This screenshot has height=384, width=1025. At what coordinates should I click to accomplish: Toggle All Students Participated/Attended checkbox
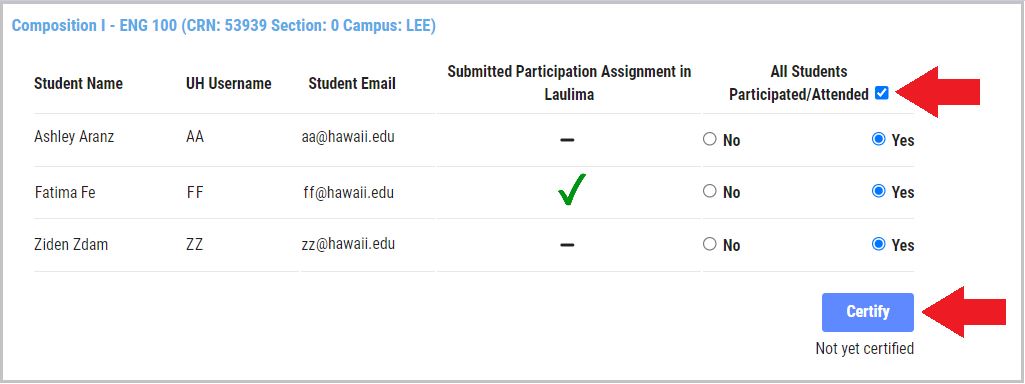(x=881, y=94)
